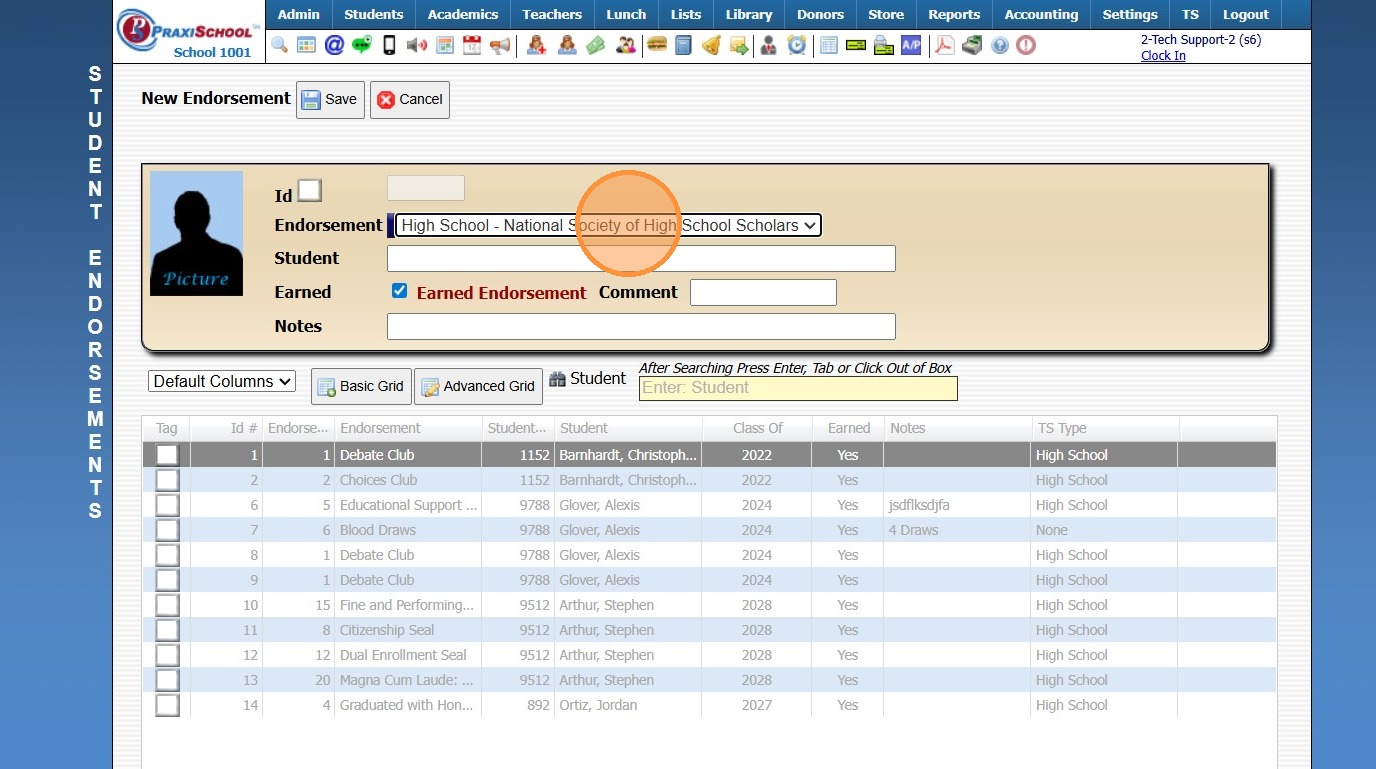Click the golden bell icon
Viewport: 1376px width, 769px height.
coord(711,45)
